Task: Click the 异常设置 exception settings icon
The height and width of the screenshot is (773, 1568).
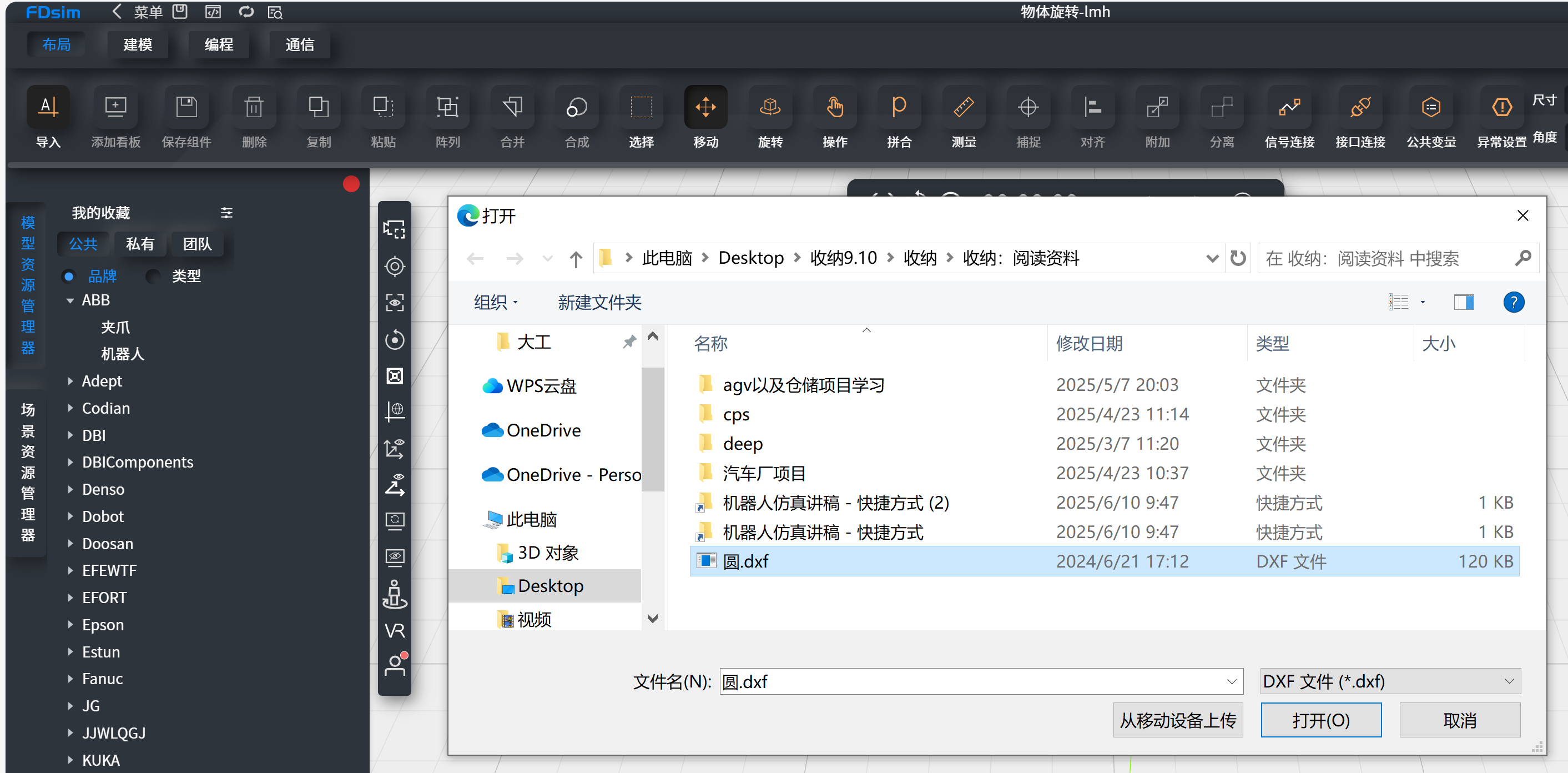Action: (1501, 107)
